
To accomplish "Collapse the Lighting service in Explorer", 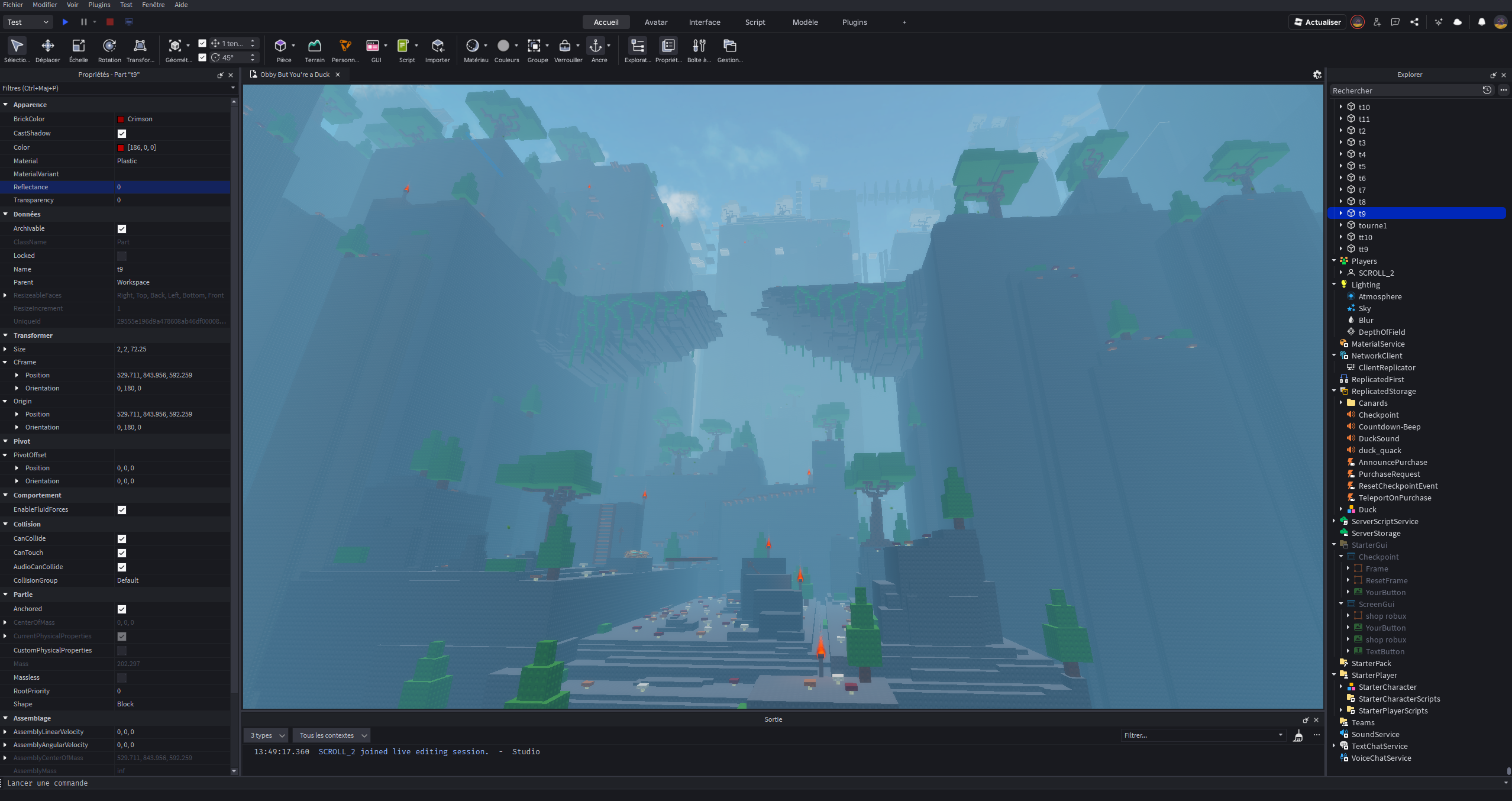I will pyautogui.click(x=1333, y=285).
